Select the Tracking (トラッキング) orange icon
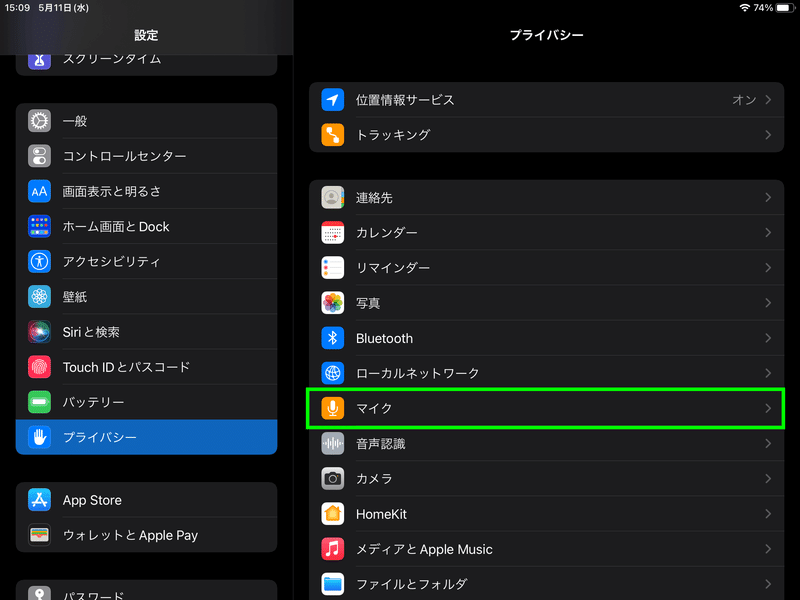 point(333,135)
